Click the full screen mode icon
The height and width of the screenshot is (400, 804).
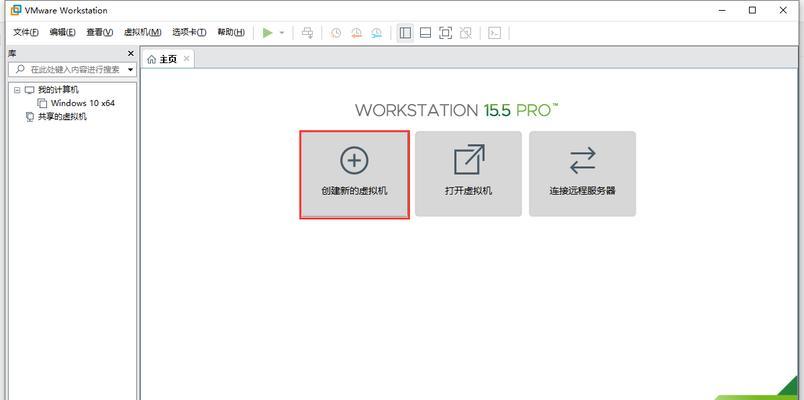pos(446,33)
